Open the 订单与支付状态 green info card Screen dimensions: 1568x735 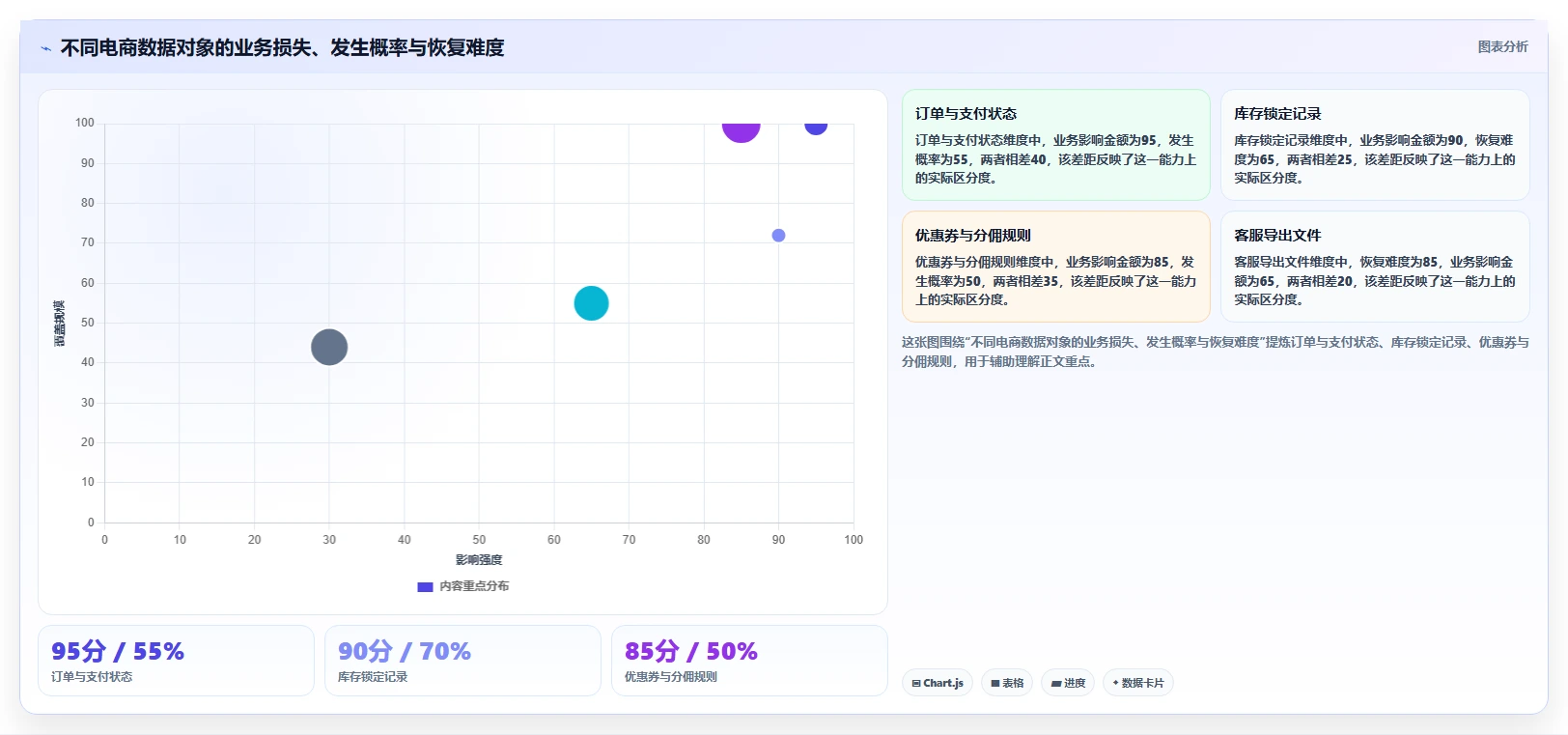coord(1056,145)
